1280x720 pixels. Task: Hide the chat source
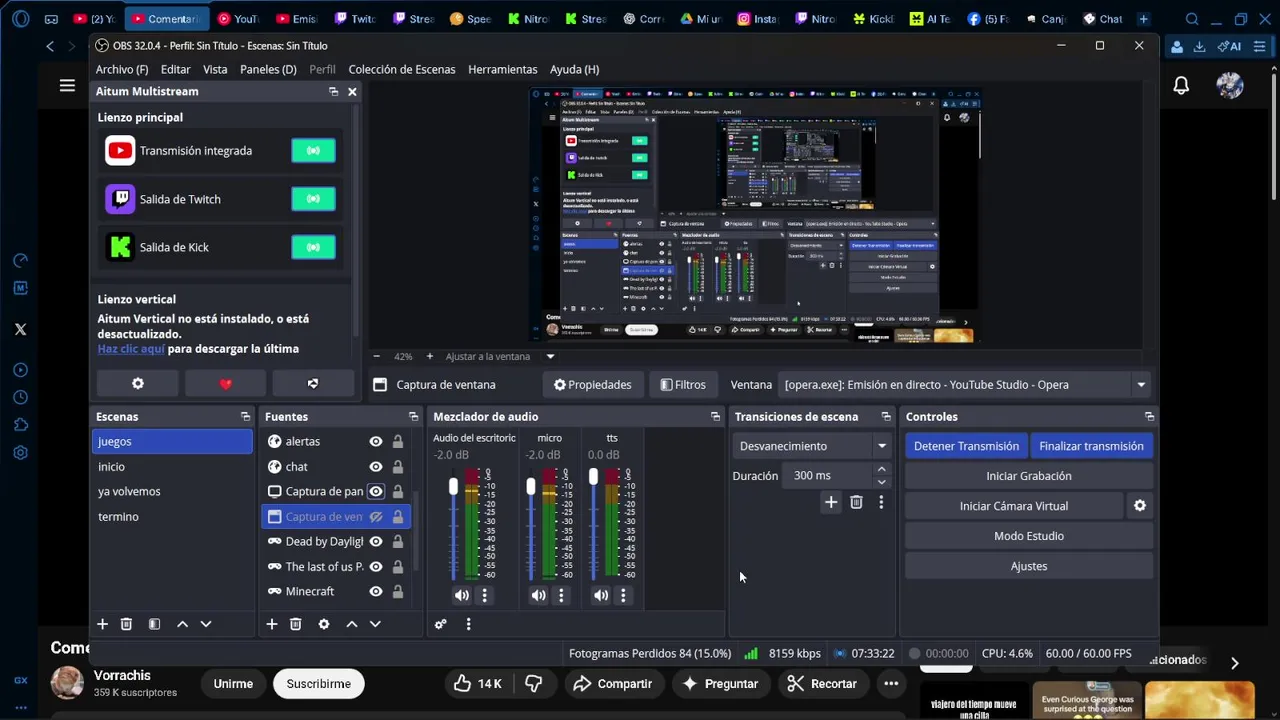pos(376,466)
